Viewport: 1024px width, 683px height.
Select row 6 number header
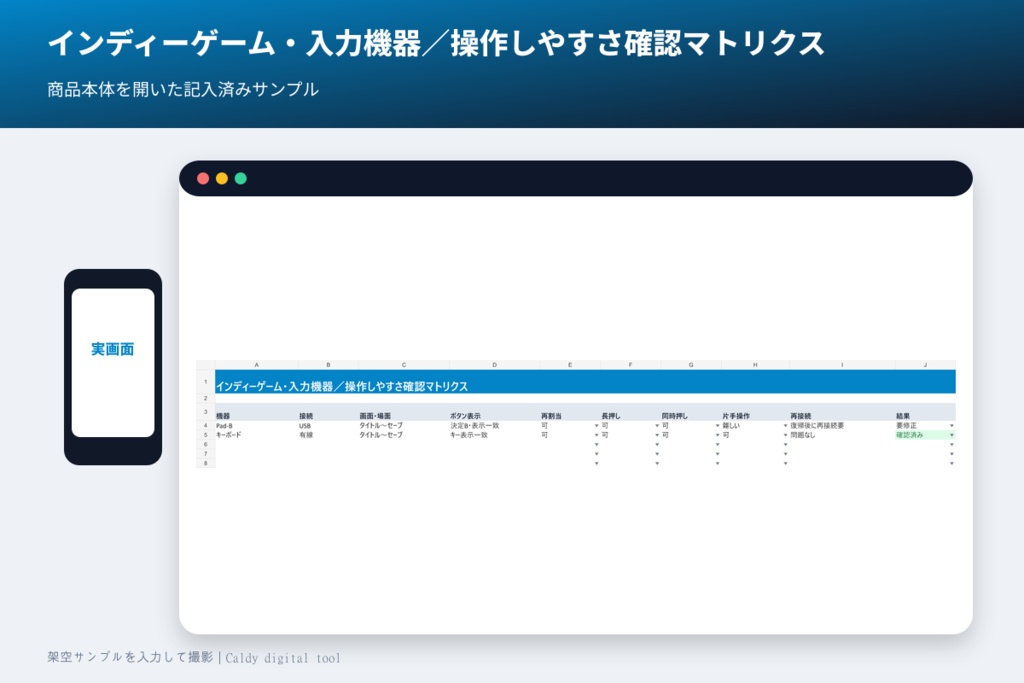(x=206, y=445)
